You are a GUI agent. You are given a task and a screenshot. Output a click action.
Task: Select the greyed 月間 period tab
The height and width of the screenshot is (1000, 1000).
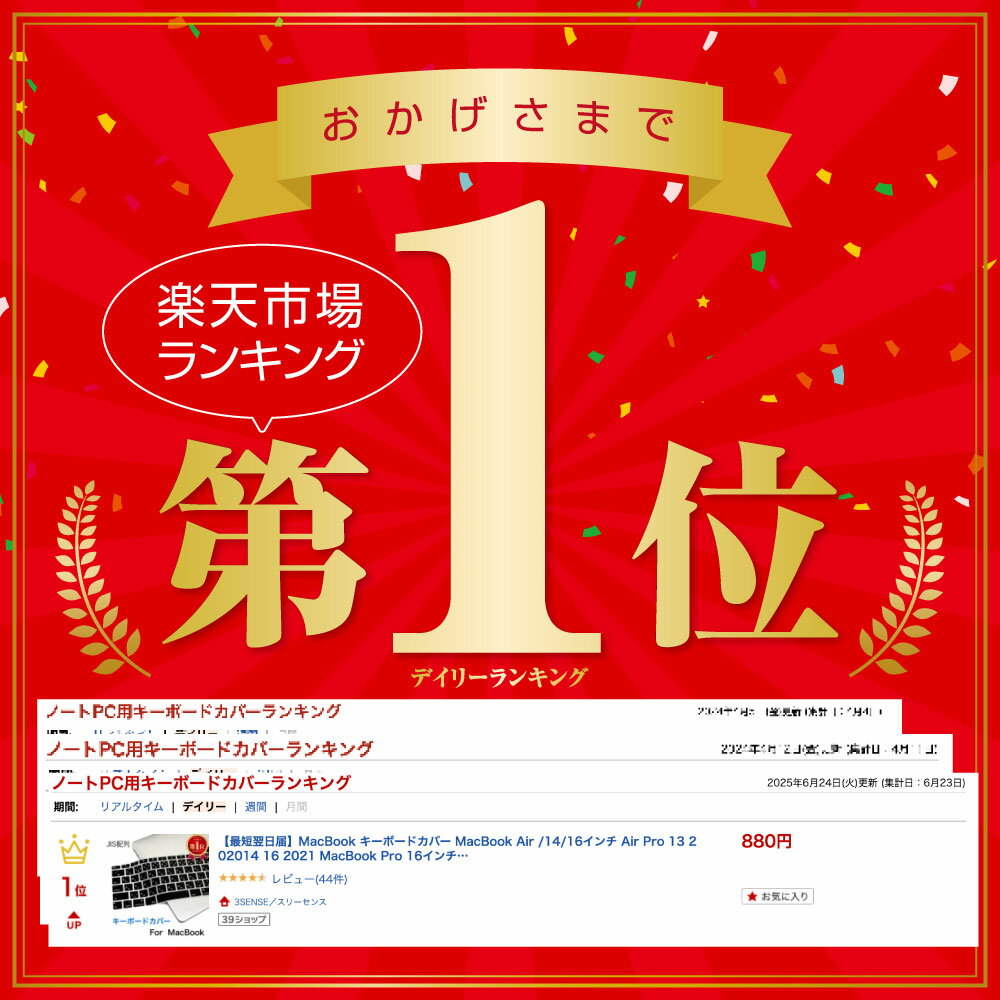296,807
